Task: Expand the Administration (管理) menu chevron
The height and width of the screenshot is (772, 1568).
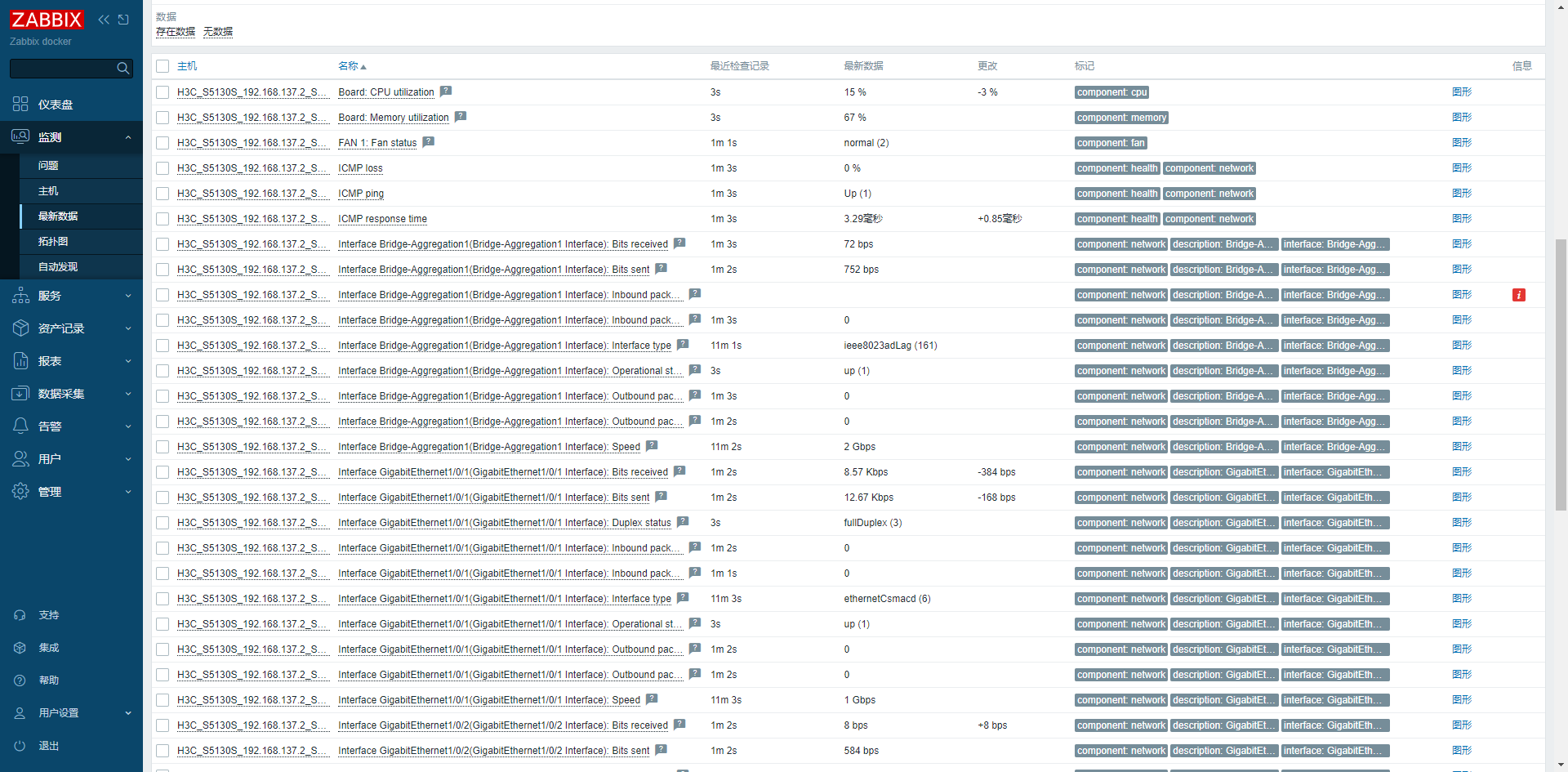Action: [128, 492]
